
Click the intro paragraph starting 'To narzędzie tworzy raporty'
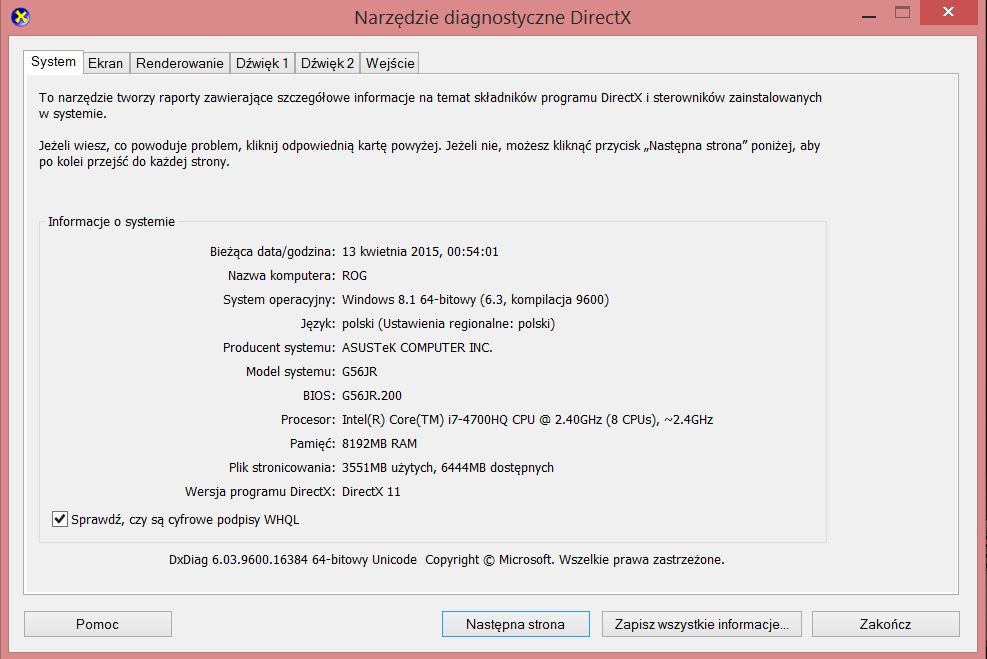[430, 106]
